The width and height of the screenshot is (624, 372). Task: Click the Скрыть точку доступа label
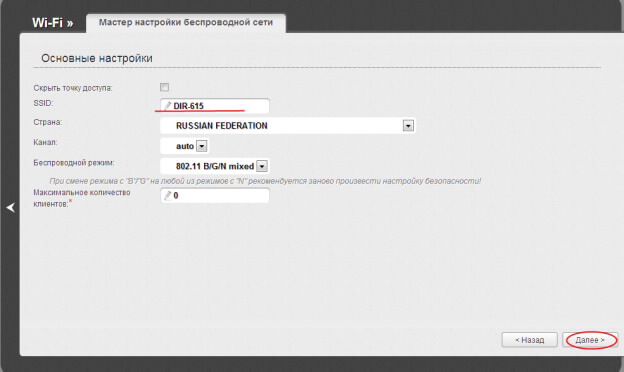point(73,88)
